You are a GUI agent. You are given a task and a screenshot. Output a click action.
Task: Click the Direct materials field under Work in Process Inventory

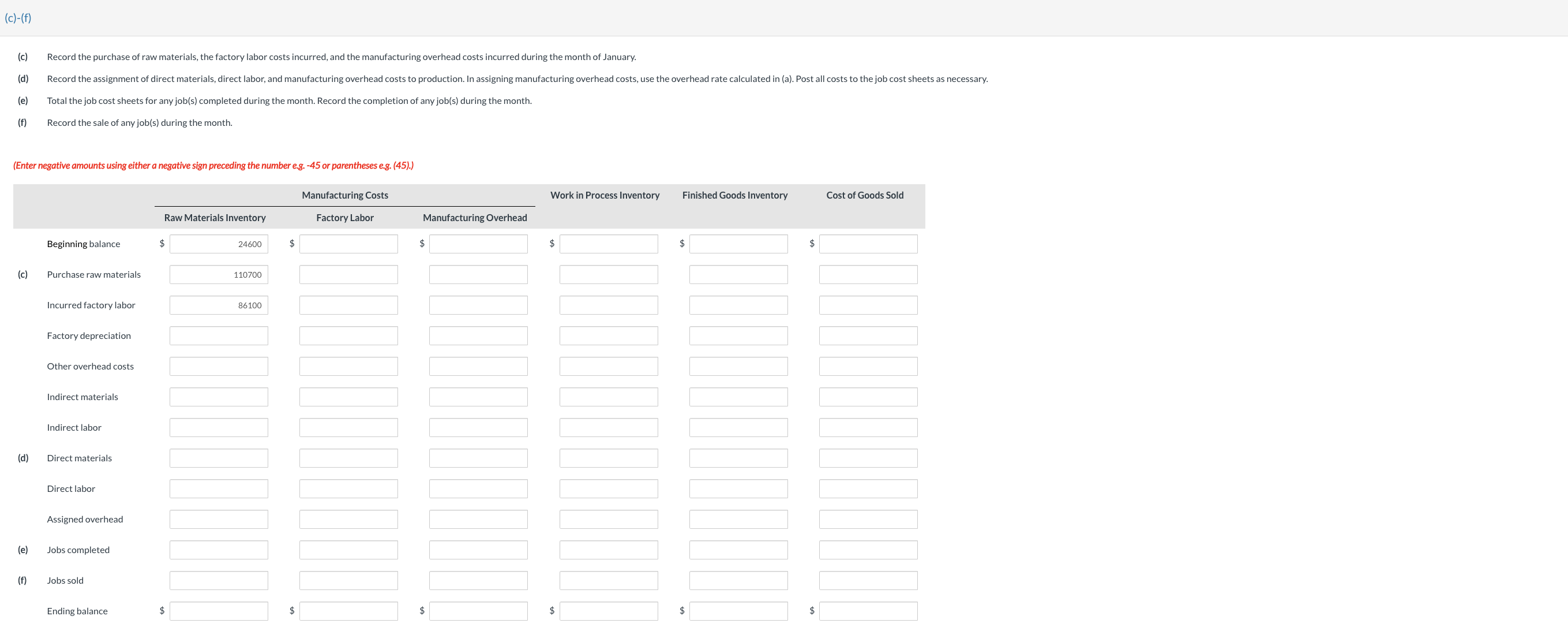(608, 458)
